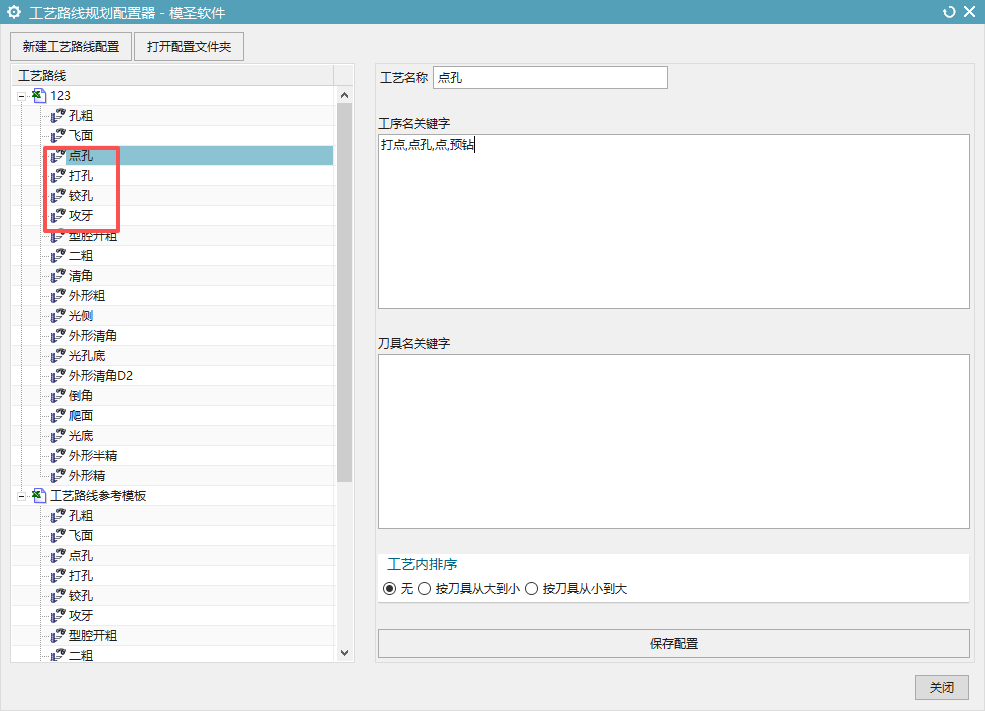Click the process icon beside 外形清角D2
Image resolution: width=985 pixels, height=711 pixels.
click(58, 376)
